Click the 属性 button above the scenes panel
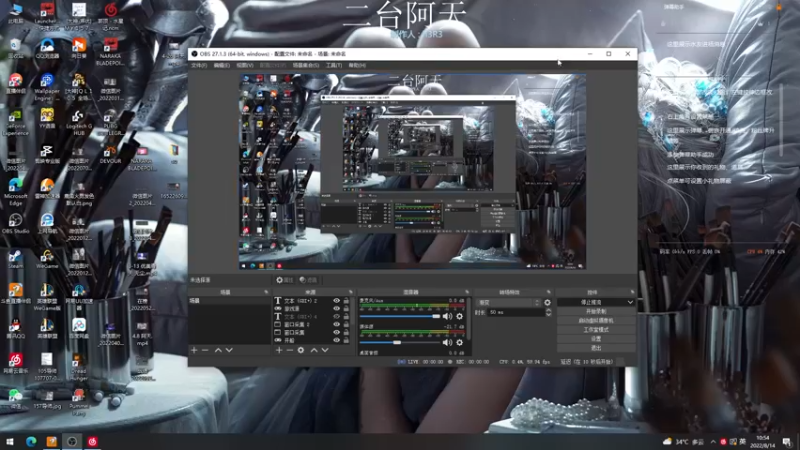Screen dimensions: 800x450 coord(285,280)
